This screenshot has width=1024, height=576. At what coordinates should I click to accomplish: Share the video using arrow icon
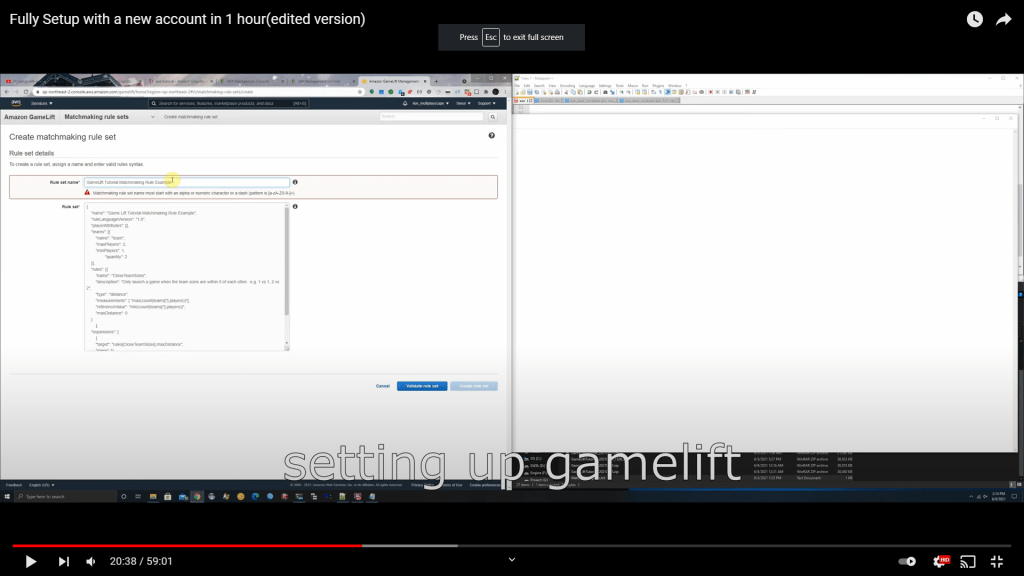tap(1004, 19)
